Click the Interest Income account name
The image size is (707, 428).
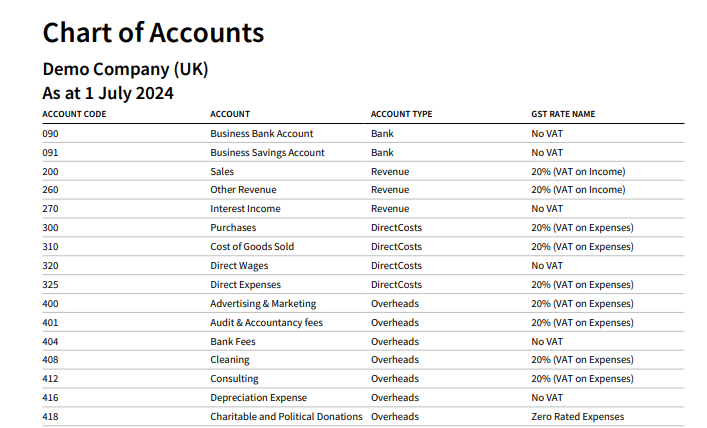pos(245,209)
